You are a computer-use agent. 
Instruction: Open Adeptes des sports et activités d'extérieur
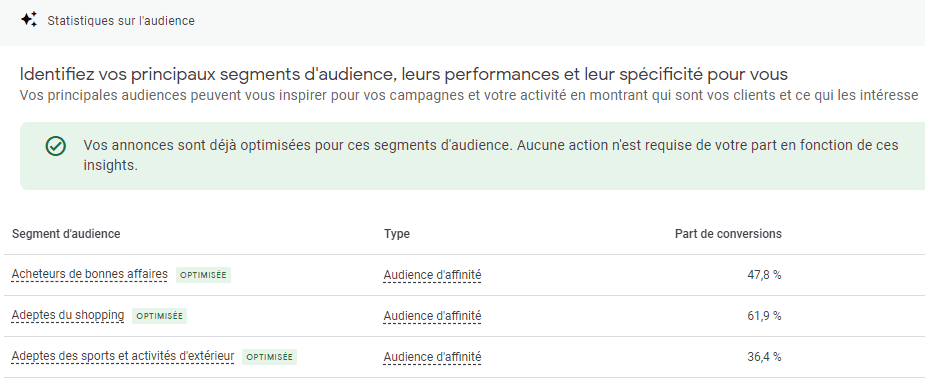[x=123, y=356]
